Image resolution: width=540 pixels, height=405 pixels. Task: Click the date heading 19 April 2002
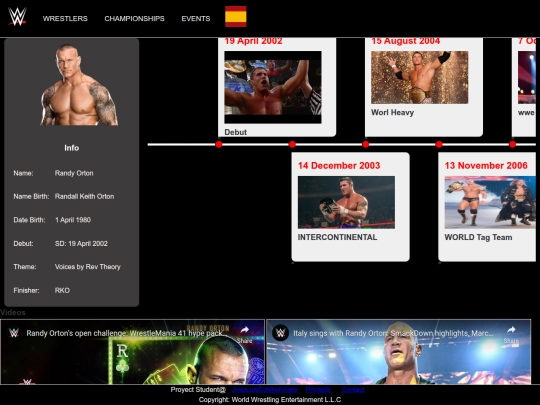[x=253, y=41]
